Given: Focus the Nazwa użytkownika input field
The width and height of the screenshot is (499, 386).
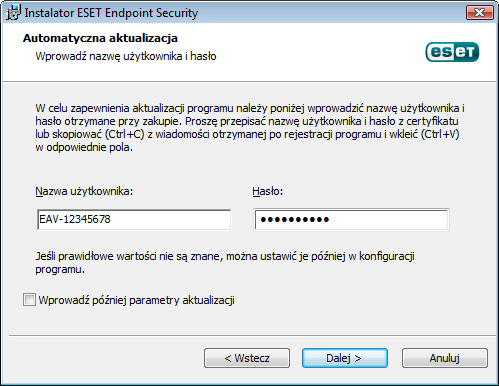Looking at the screenshot, I should [134, 219].
